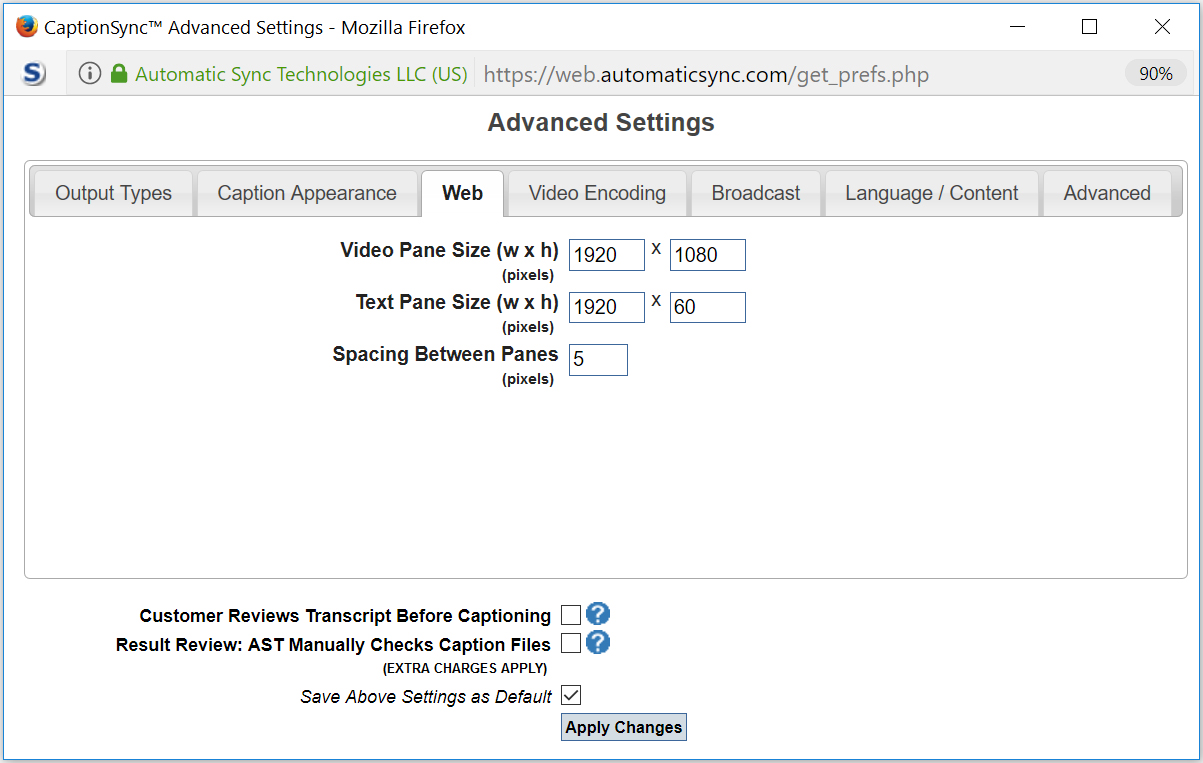The width and height of the screenshot is (1203, 763).
Task: Click the padlock security icon
Action: tap(120, 73)
